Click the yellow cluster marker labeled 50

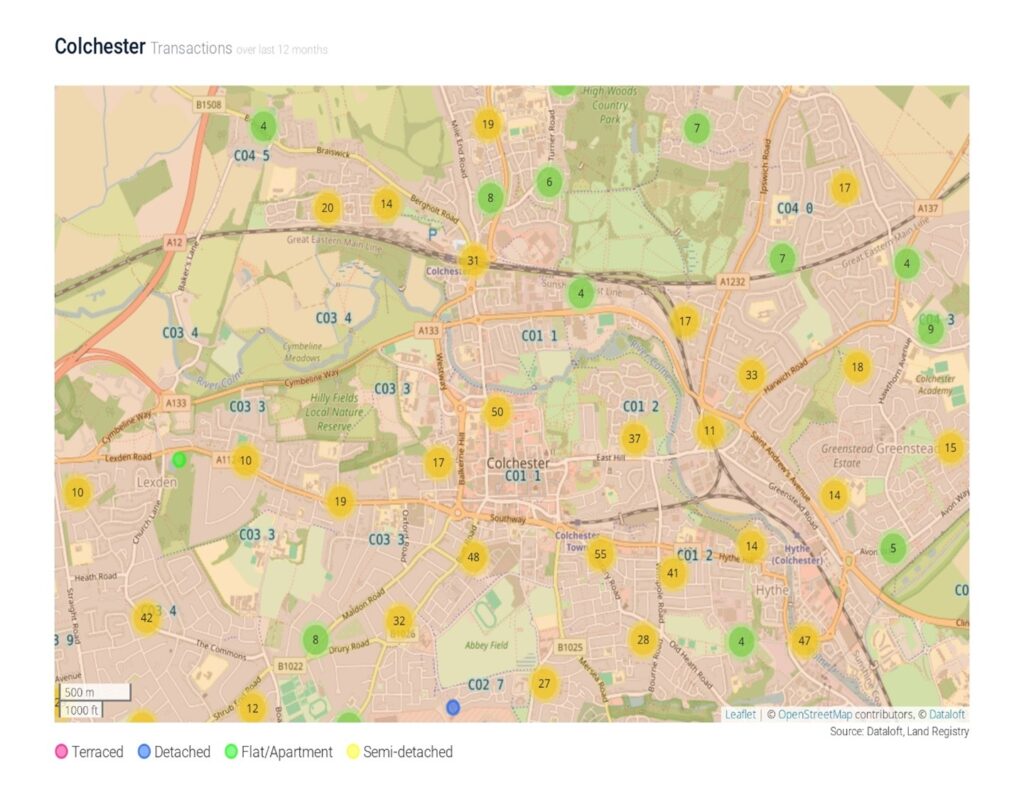click(x=497, y=412)
